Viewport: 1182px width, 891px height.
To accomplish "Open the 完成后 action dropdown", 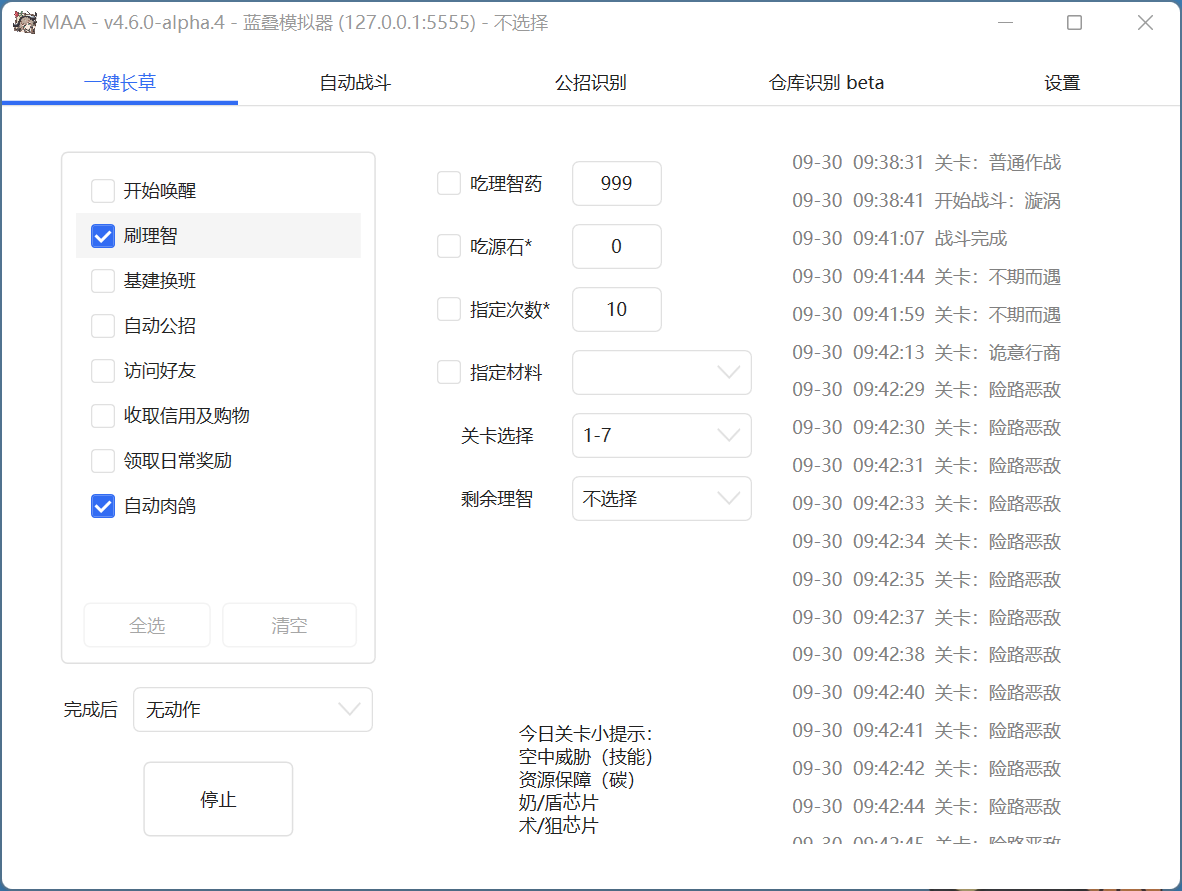I will click(252, 709).
